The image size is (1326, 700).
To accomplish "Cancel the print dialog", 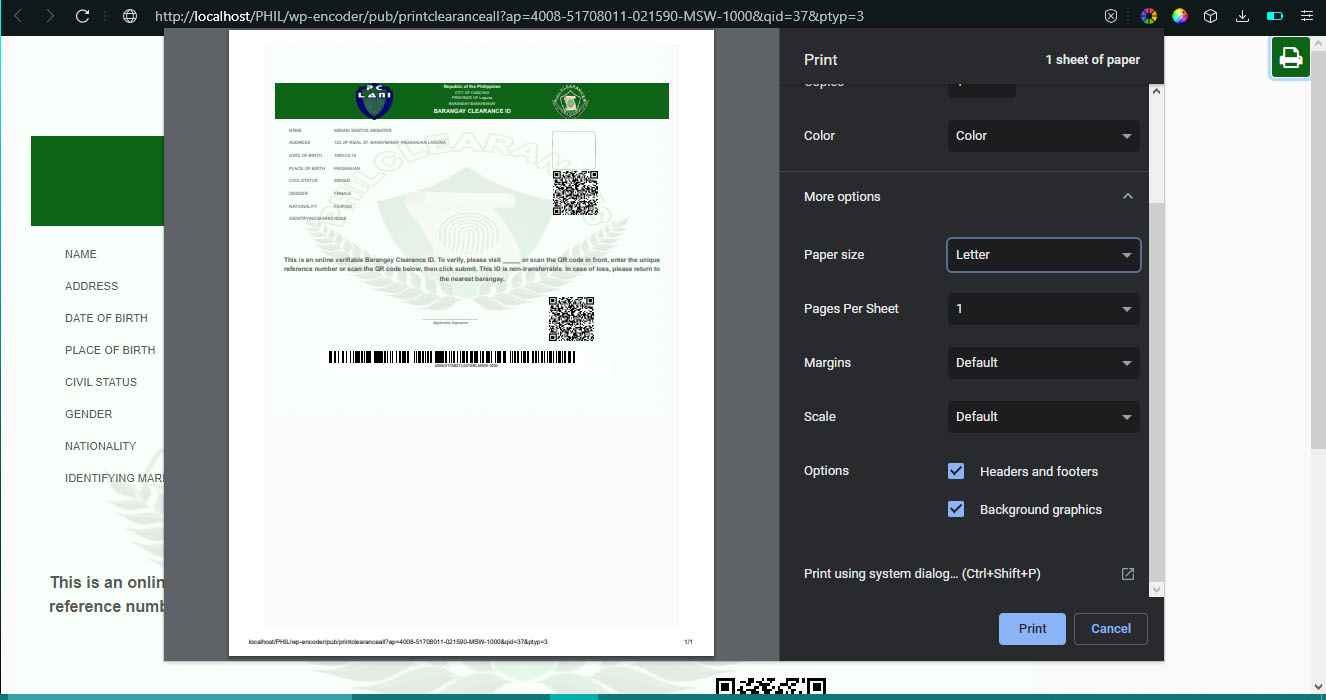I will pyautogui.click(x=1110, y=629).
